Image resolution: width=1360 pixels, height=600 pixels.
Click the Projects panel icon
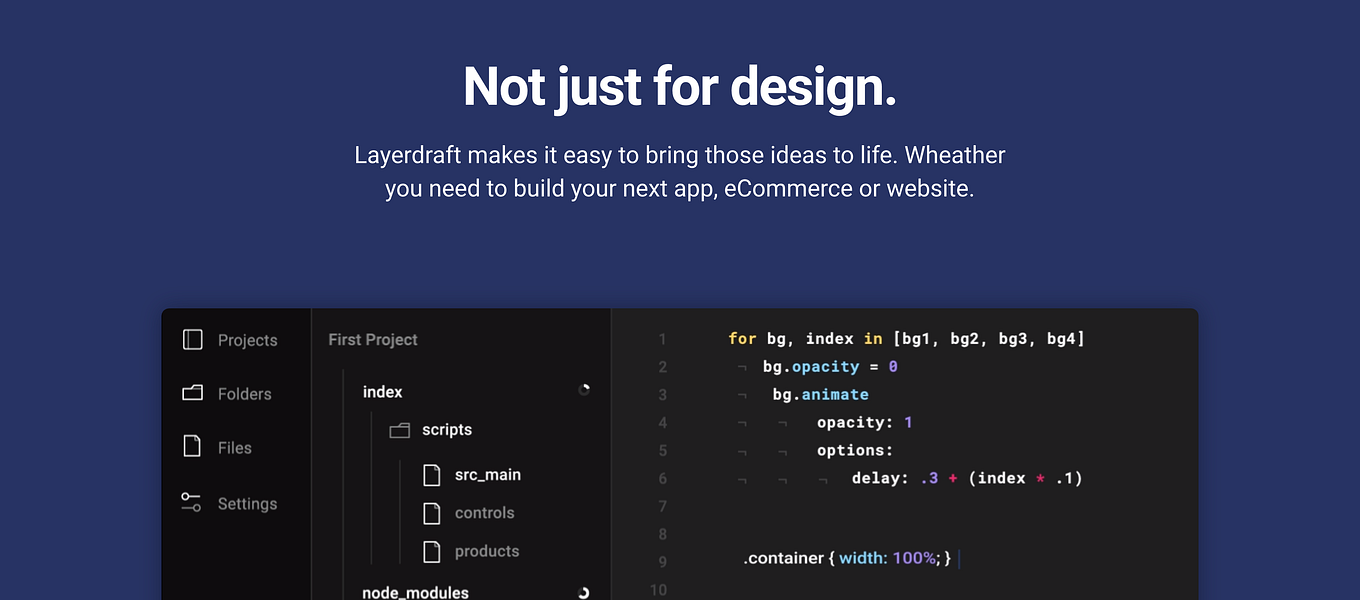coord(192,340)
